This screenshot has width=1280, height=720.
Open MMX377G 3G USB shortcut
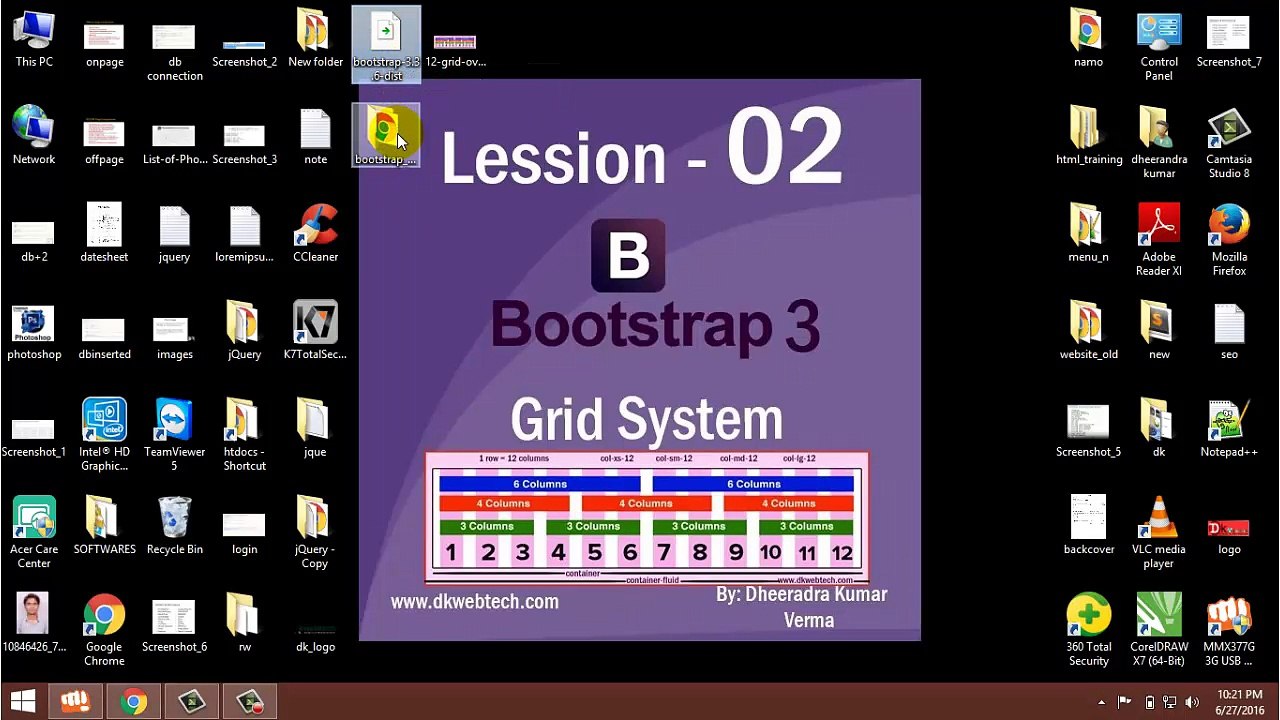[x=1229, y=630]
